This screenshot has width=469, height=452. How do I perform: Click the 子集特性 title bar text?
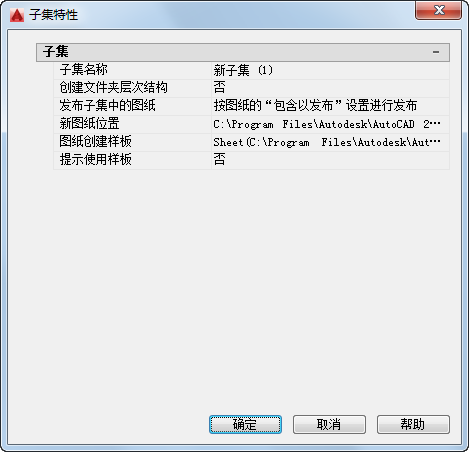53,15
